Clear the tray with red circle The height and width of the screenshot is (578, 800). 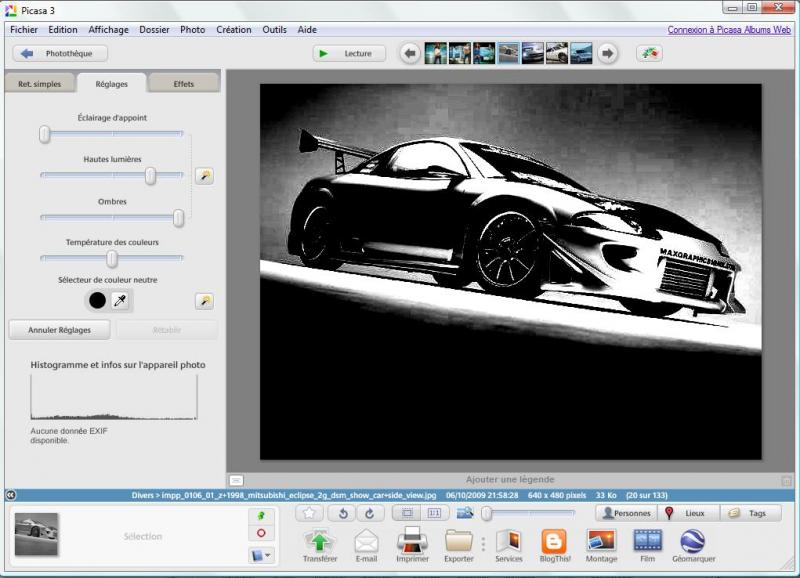click(261, 533)
